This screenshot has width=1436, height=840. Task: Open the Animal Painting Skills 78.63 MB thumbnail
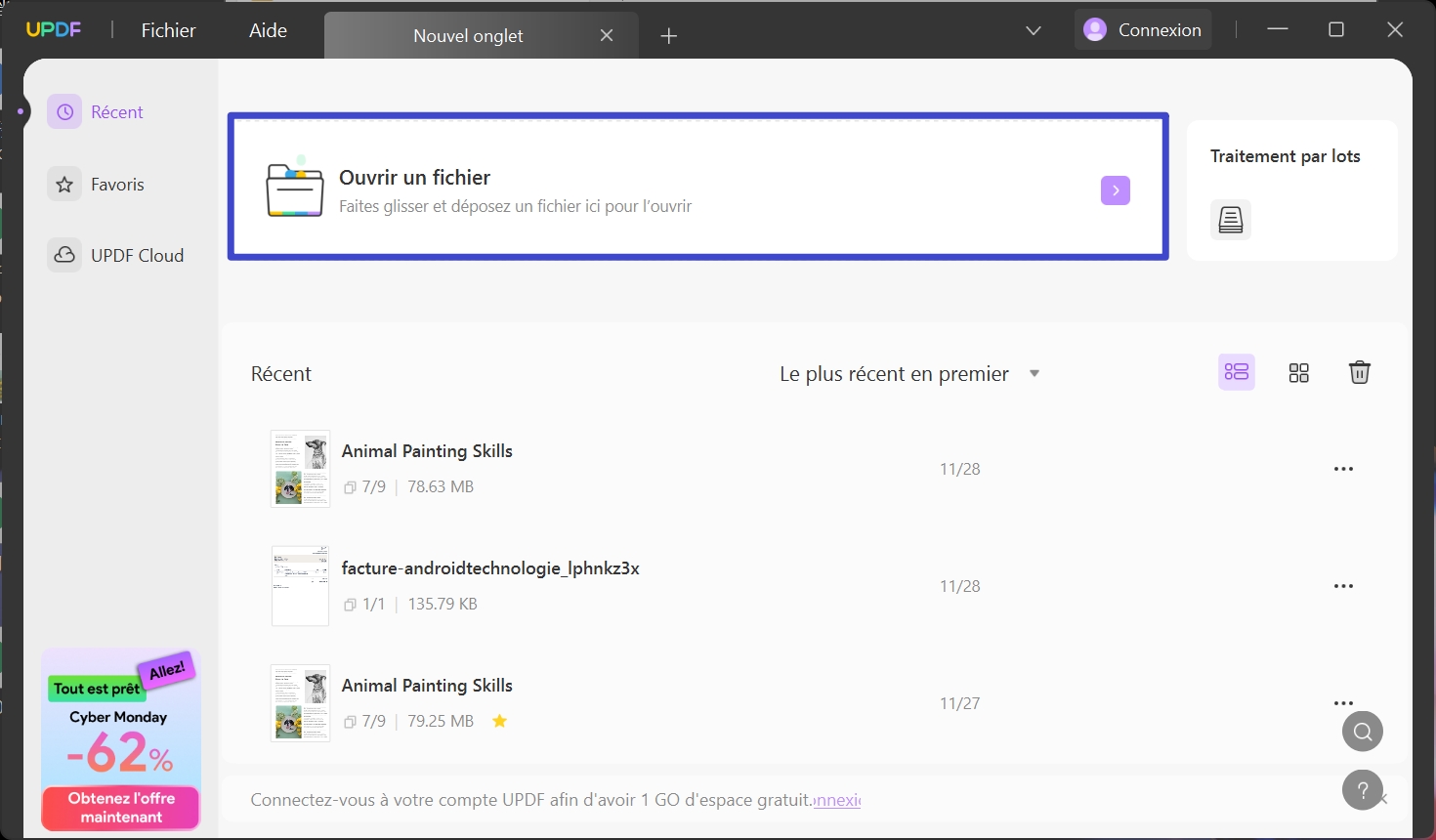click(300, 469)
